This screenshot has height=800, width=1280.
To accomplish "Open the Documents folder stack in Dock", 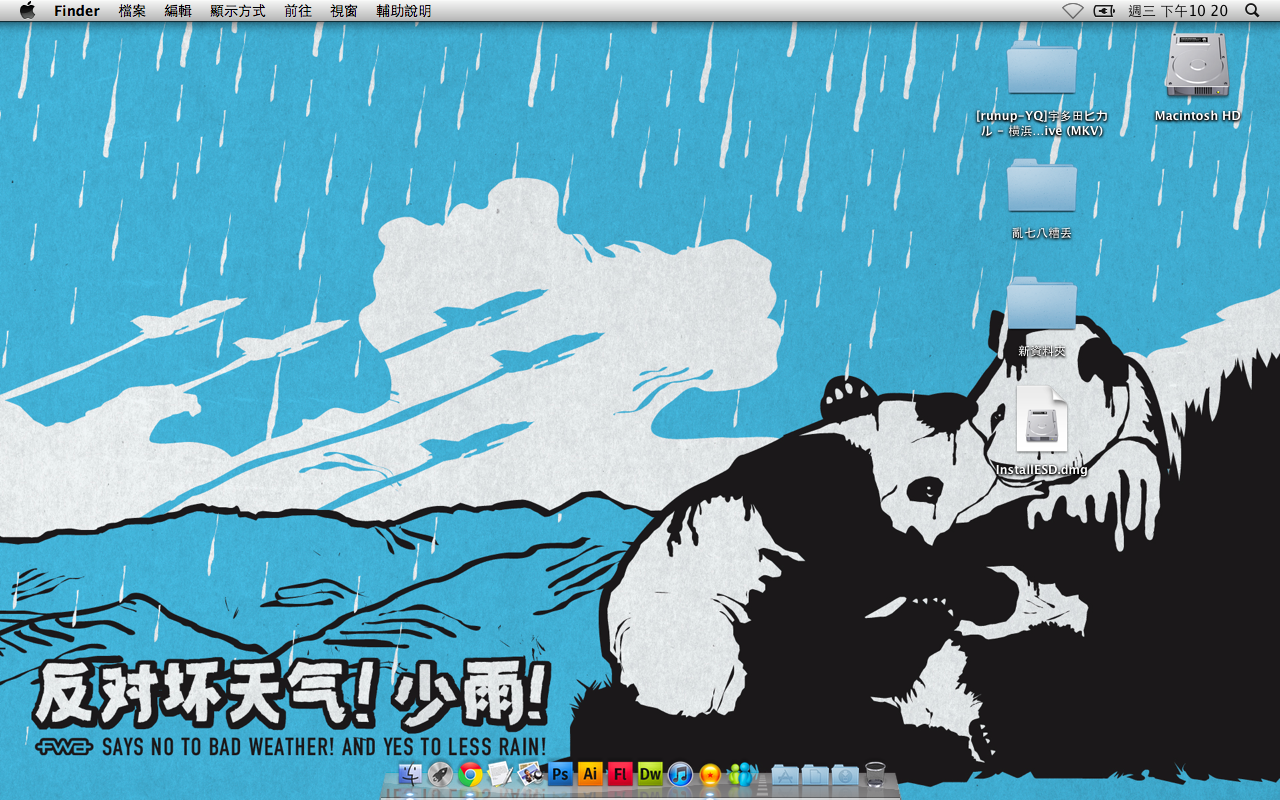I will coord(815,775).
